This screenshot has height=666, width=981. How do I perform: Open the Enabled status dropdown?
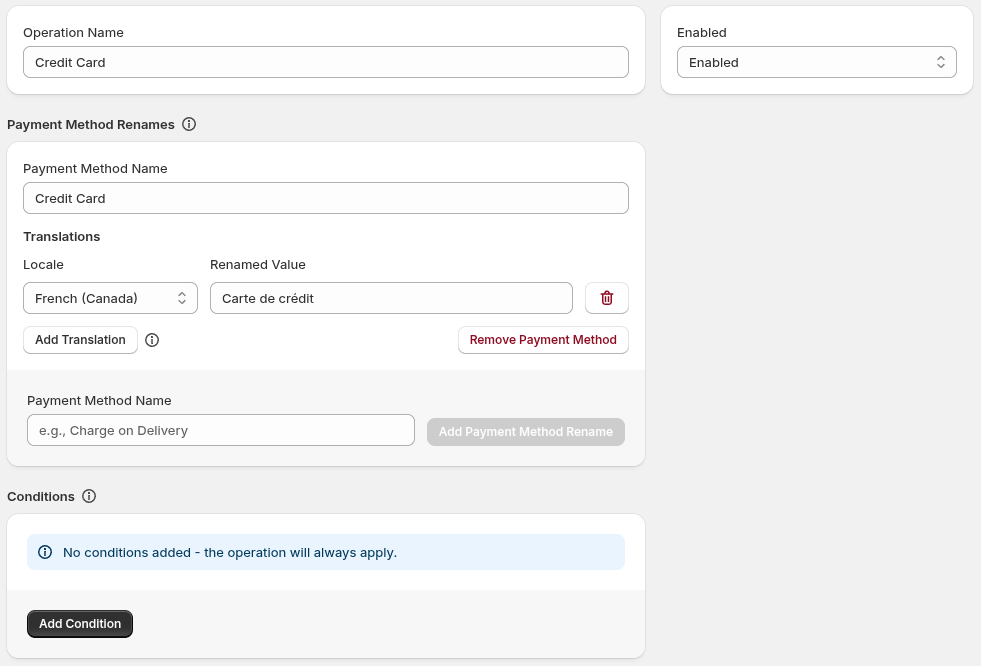tap(816, 63)
